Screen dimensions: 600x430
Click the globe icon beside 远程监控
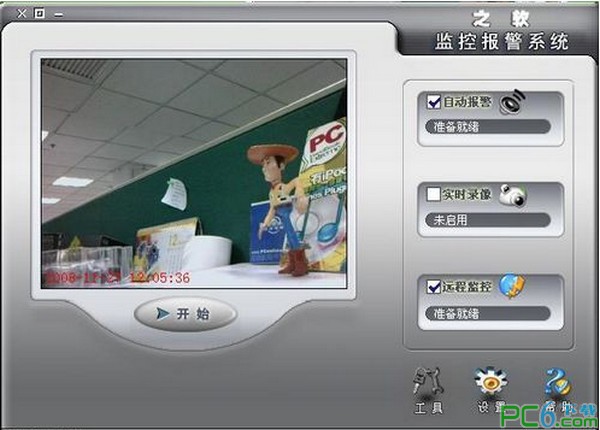[x=512, y=286]
